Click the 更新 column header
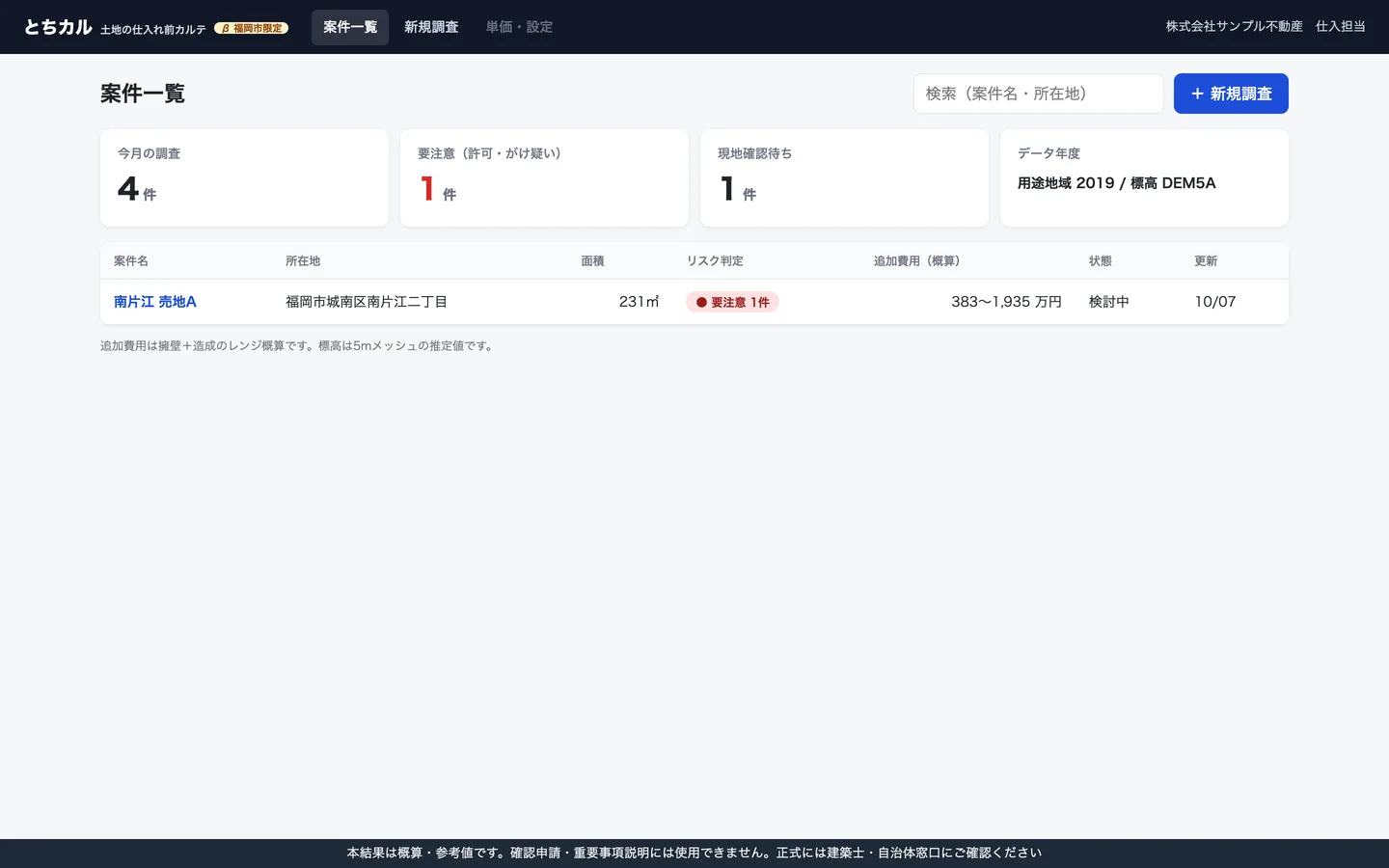This screenshot has width=1389, height=868. coord(1206,261)
